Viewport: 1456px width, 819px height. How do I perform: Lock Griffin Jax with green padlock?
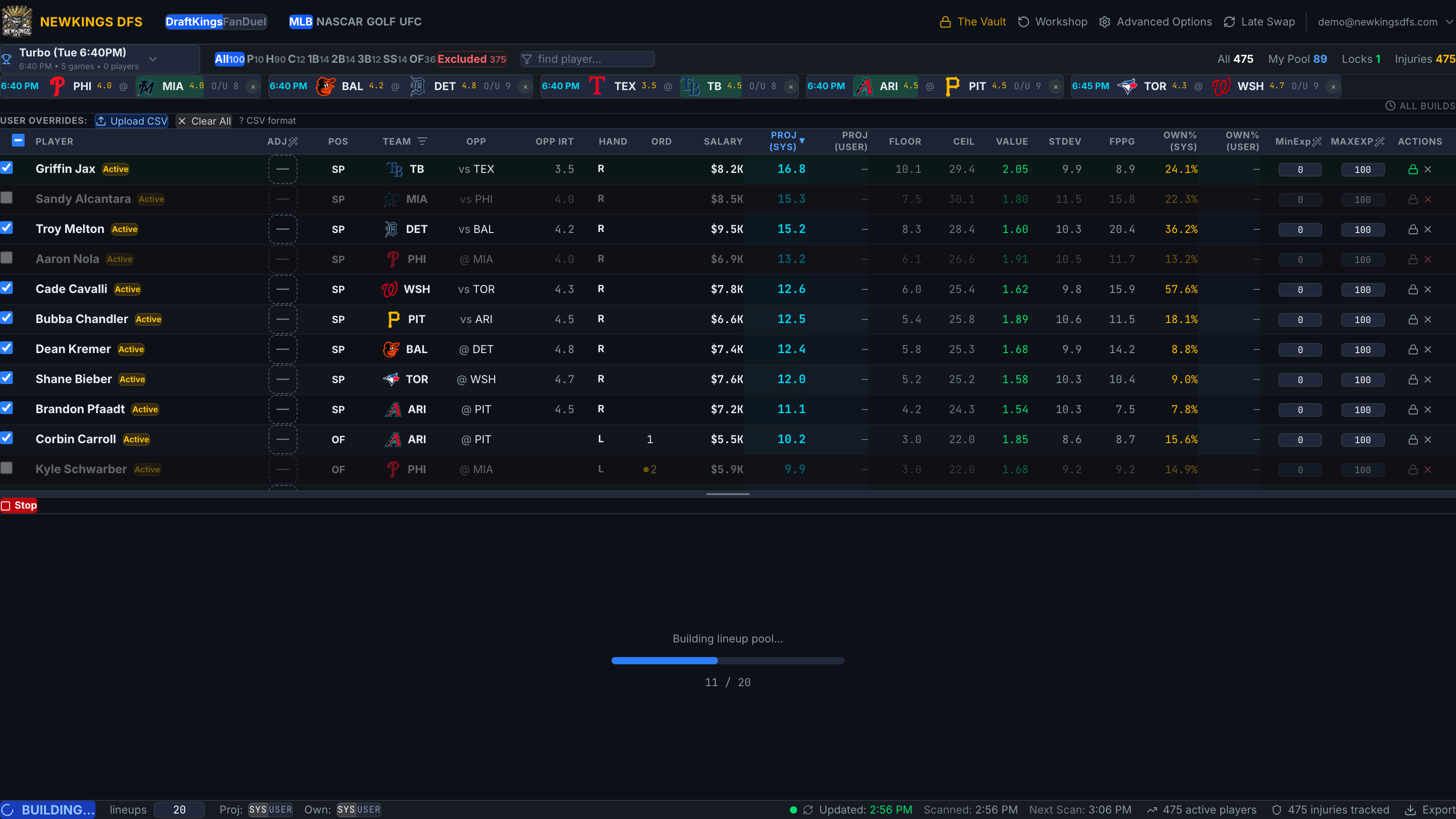[x=1412, y=169]
